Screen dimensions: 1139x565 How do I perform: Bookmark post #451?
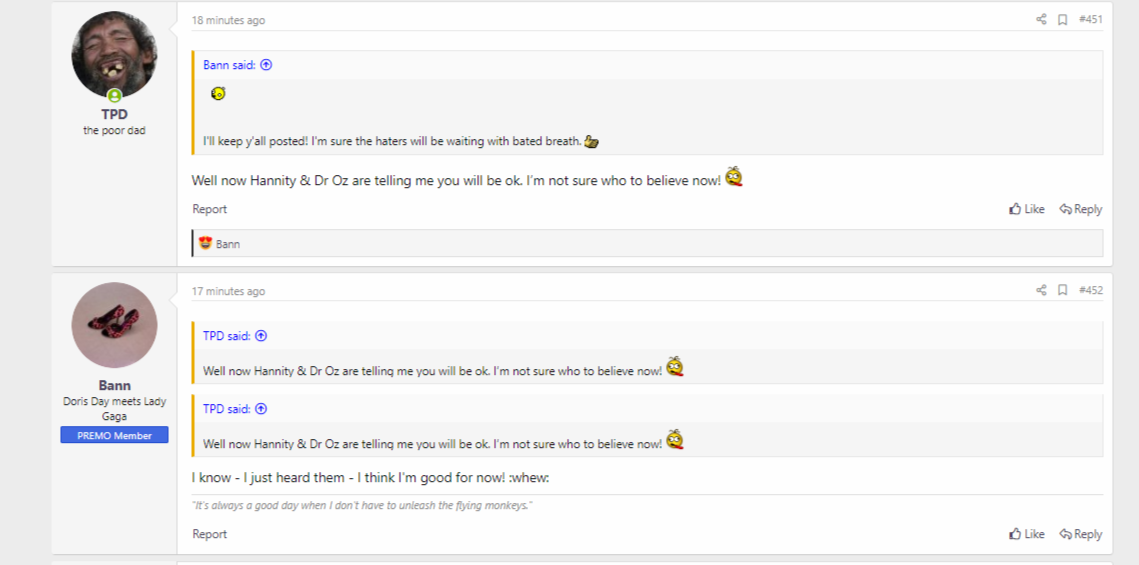point(1062,20)
